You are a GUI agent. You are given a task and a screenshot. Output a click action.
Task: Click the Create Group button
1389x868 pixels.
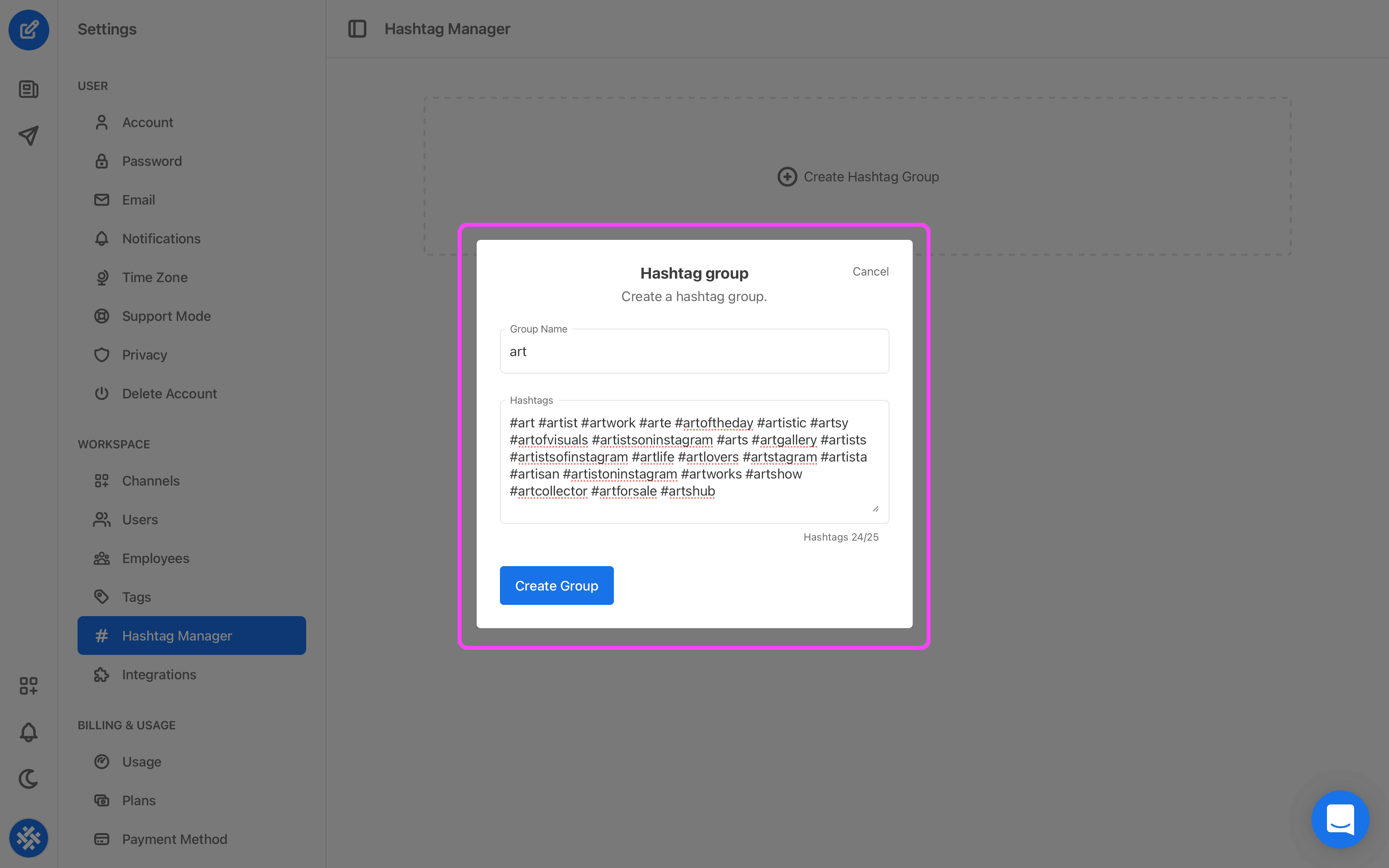pyautogui.click(x=556, y=585)
